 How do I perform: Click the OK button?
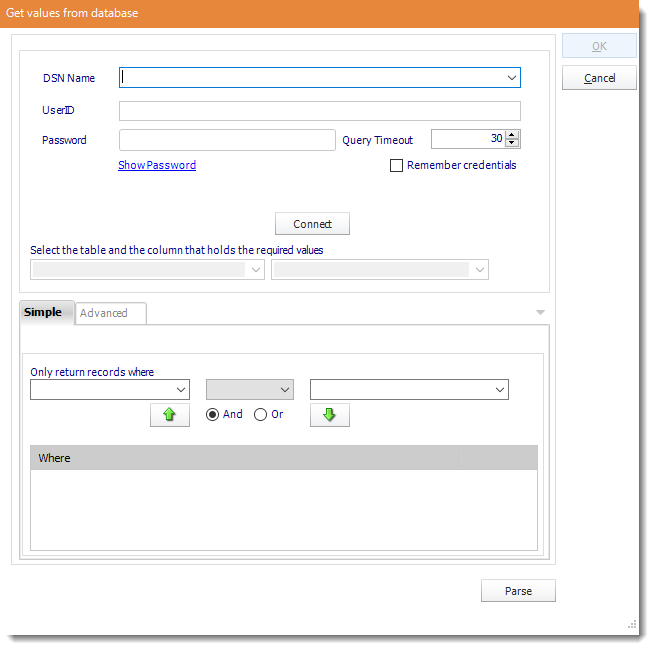point(599,46)
